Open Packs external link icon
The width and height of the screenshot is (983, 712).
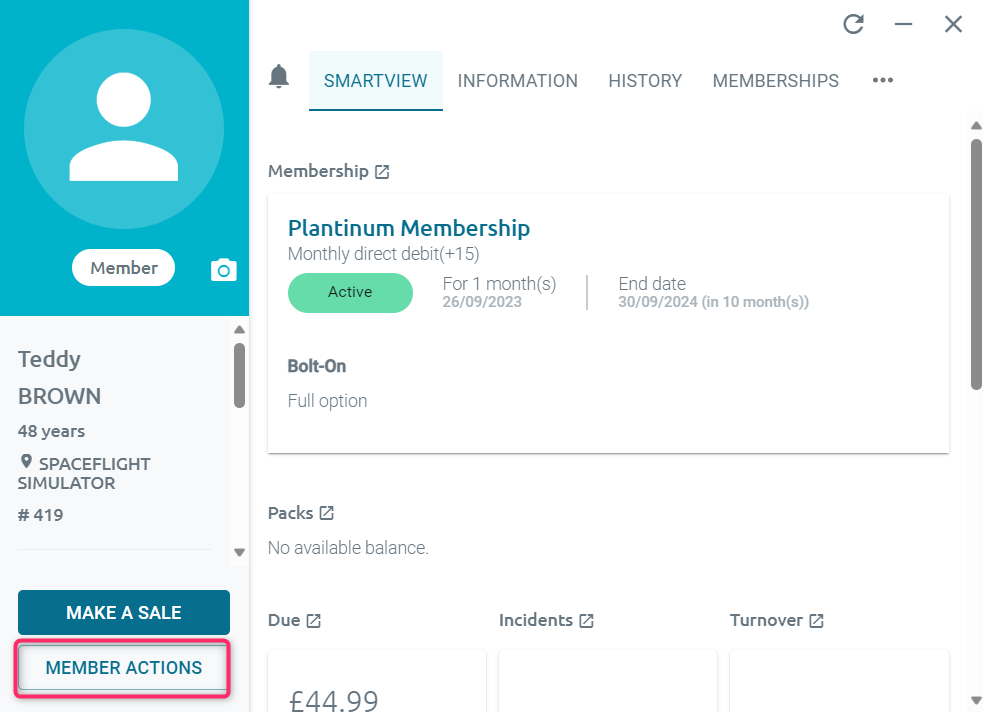click(327, 513)
